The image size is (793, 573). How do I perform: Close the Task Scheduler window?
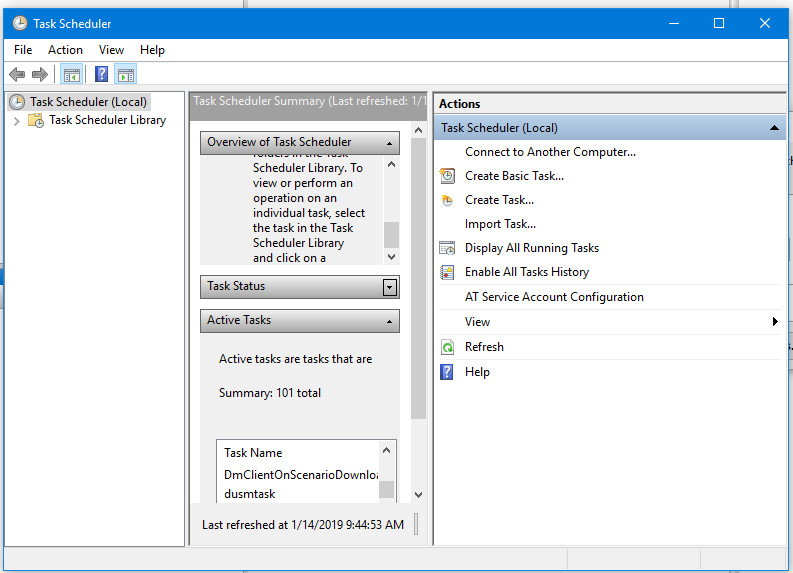pyautogui.click(x=765, y=23)
